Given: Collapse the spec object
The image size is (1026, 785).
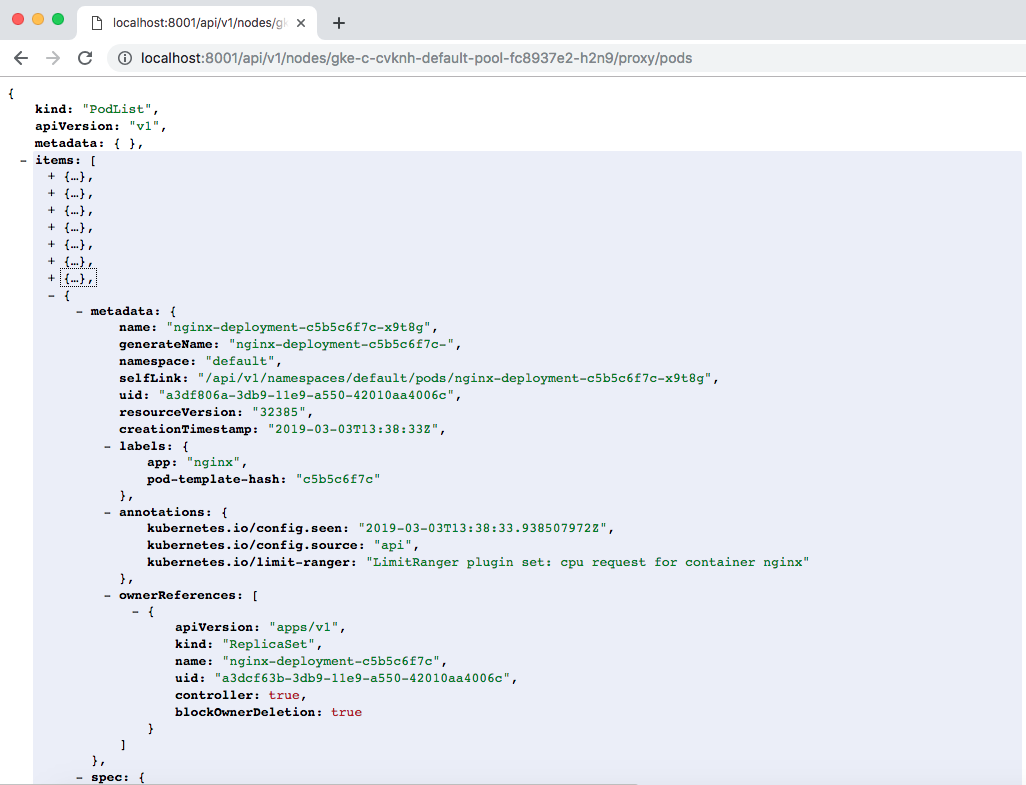Looking at the screenshot, I should pos(79,777).
